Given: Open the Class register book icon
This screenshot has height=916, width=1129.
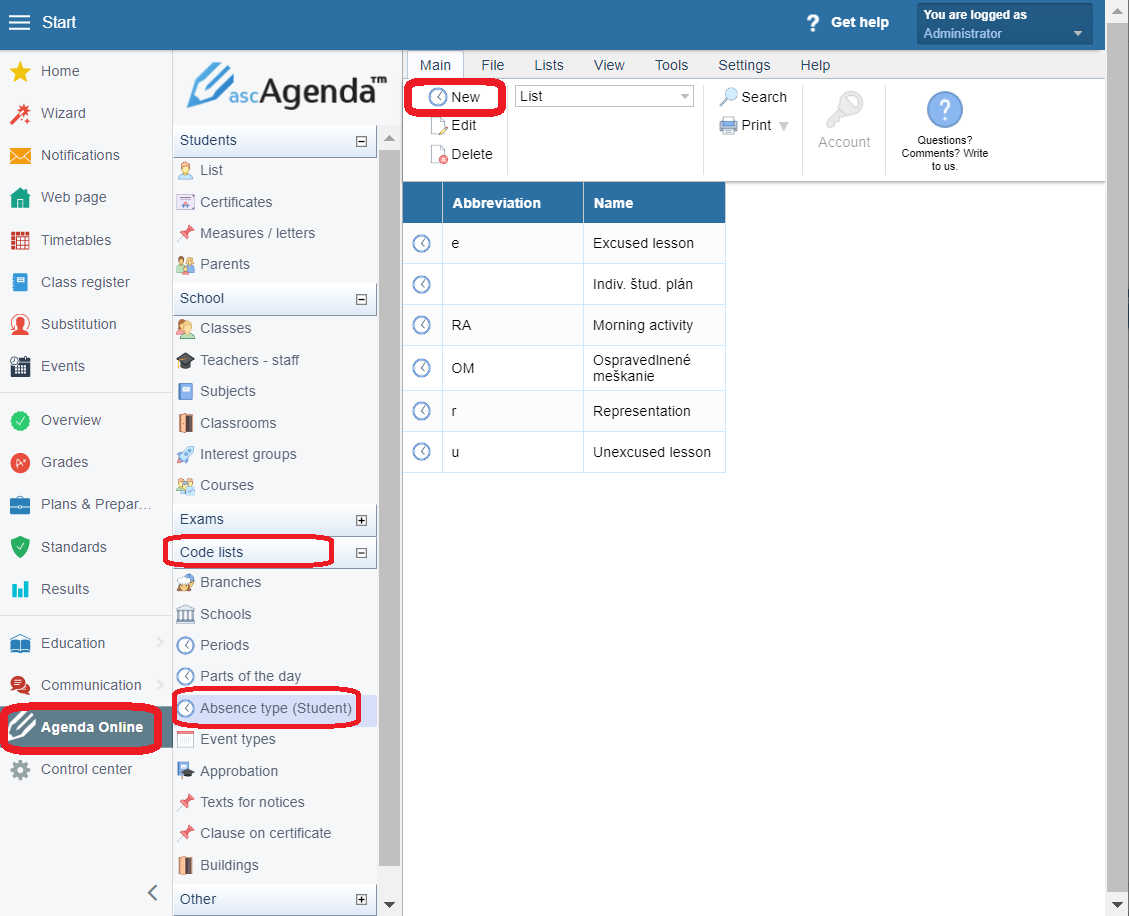Looking at the screenshot, I should pos(20,282).
